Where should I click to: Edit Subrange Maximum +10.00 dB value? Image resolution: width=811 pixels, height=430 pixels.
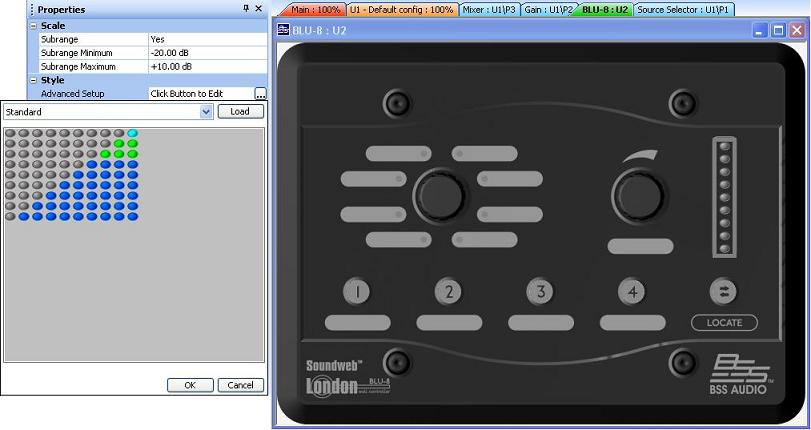tap(207, 67)
